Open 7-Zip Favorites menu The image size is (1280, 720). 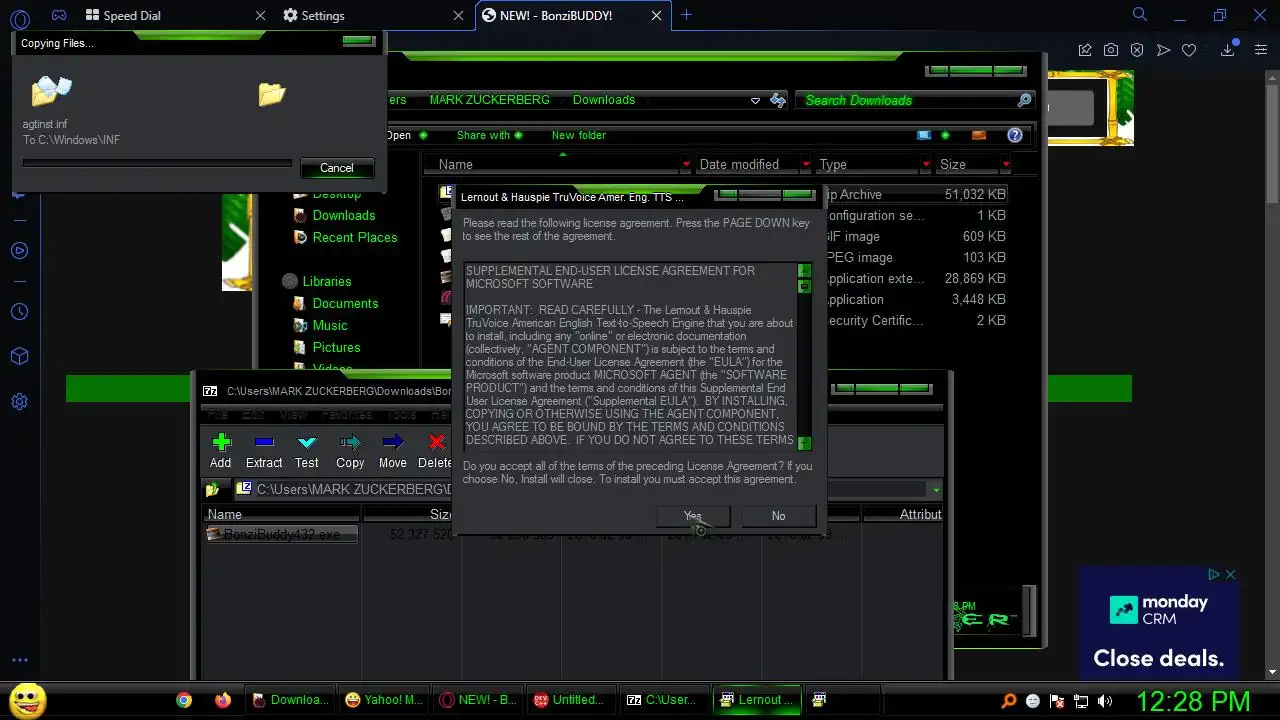click(x=347, y=414)
